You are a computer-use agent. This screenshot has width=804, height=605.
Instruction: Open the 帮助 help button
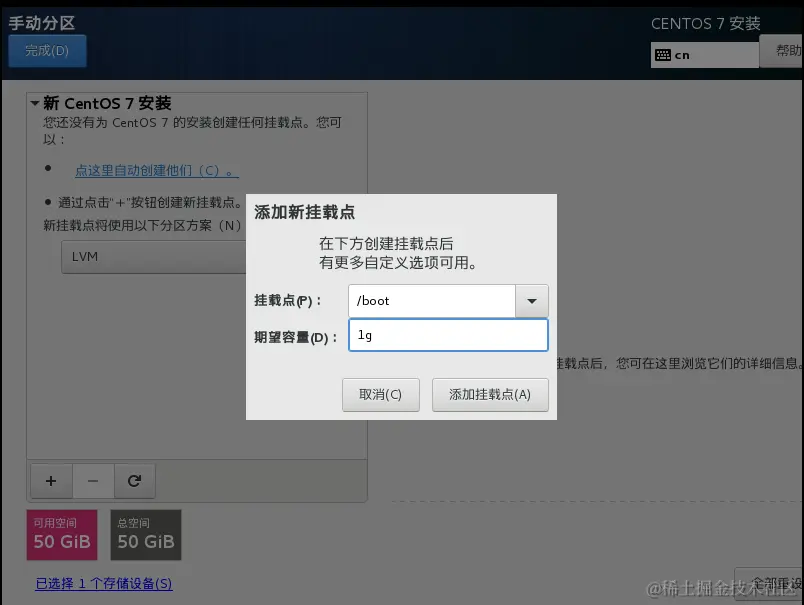coord(782,51)
